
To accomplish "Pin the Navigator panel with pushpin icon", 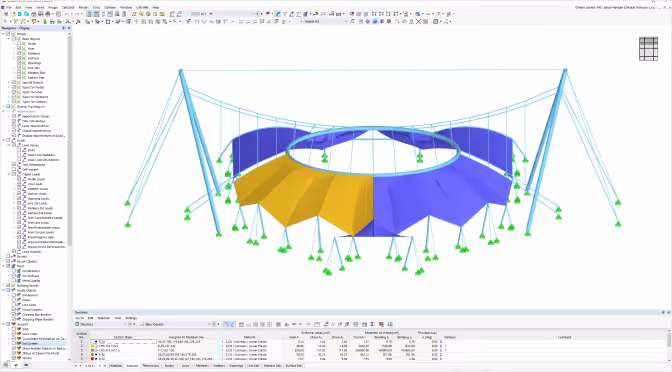I will (63, 28).
